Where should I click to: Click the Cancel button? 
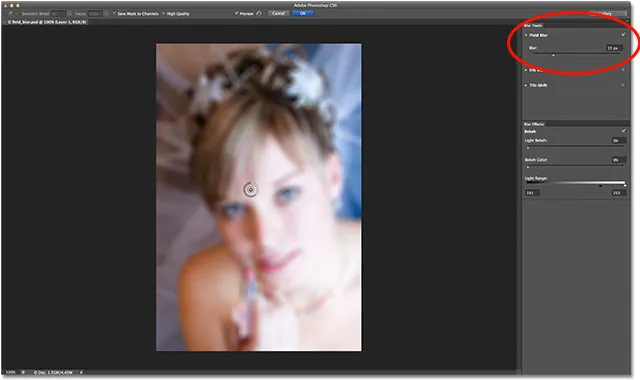[x=278, y=13]
